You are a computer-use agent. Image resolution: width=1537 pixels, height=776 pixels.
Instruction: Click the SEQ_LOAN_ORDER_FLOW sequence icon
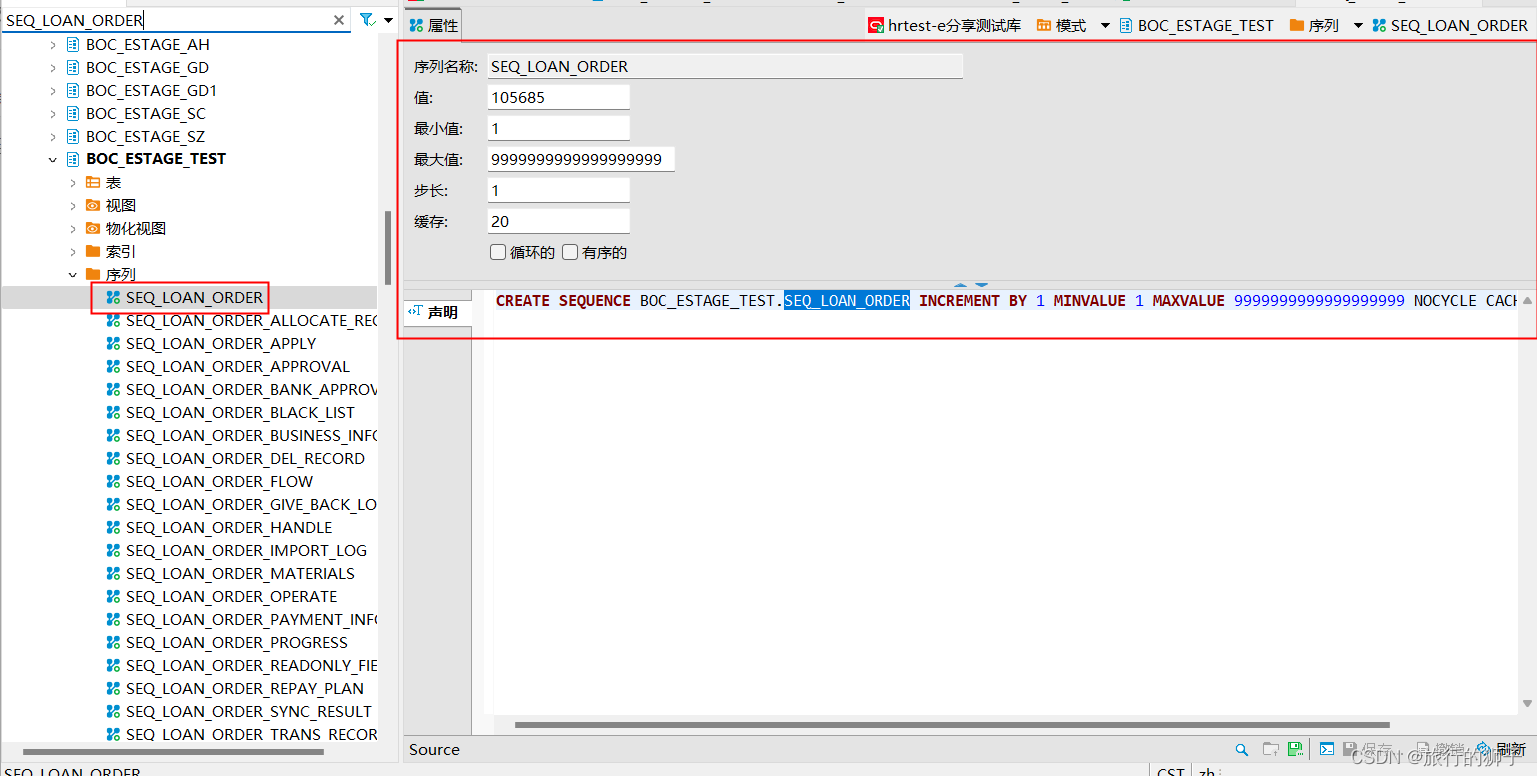tap(113, 482)
